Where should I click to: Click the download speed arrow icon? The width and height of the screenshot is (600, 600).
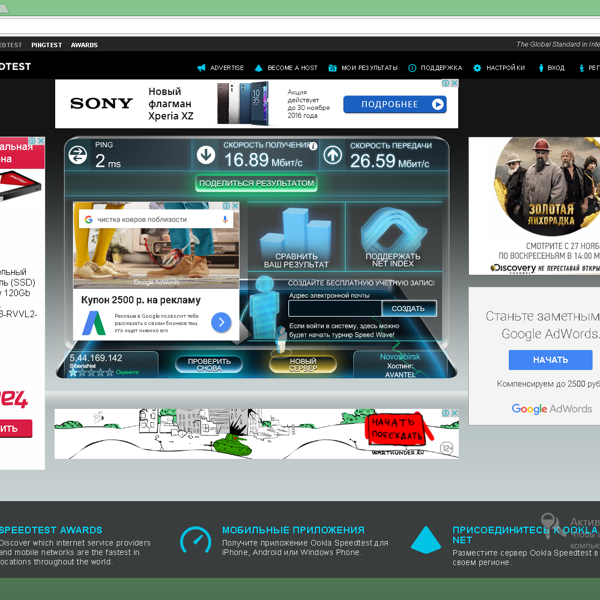coord(206,155)
